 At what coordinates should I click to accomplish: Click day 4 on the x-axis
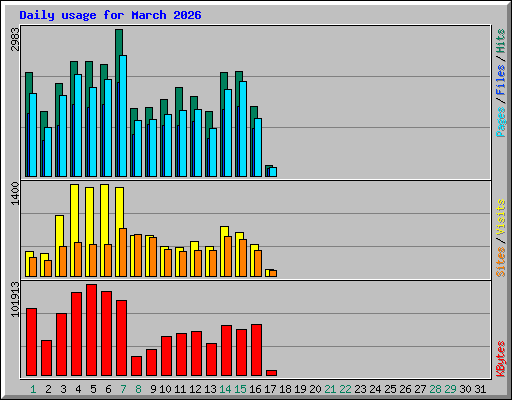click(78, 389)
